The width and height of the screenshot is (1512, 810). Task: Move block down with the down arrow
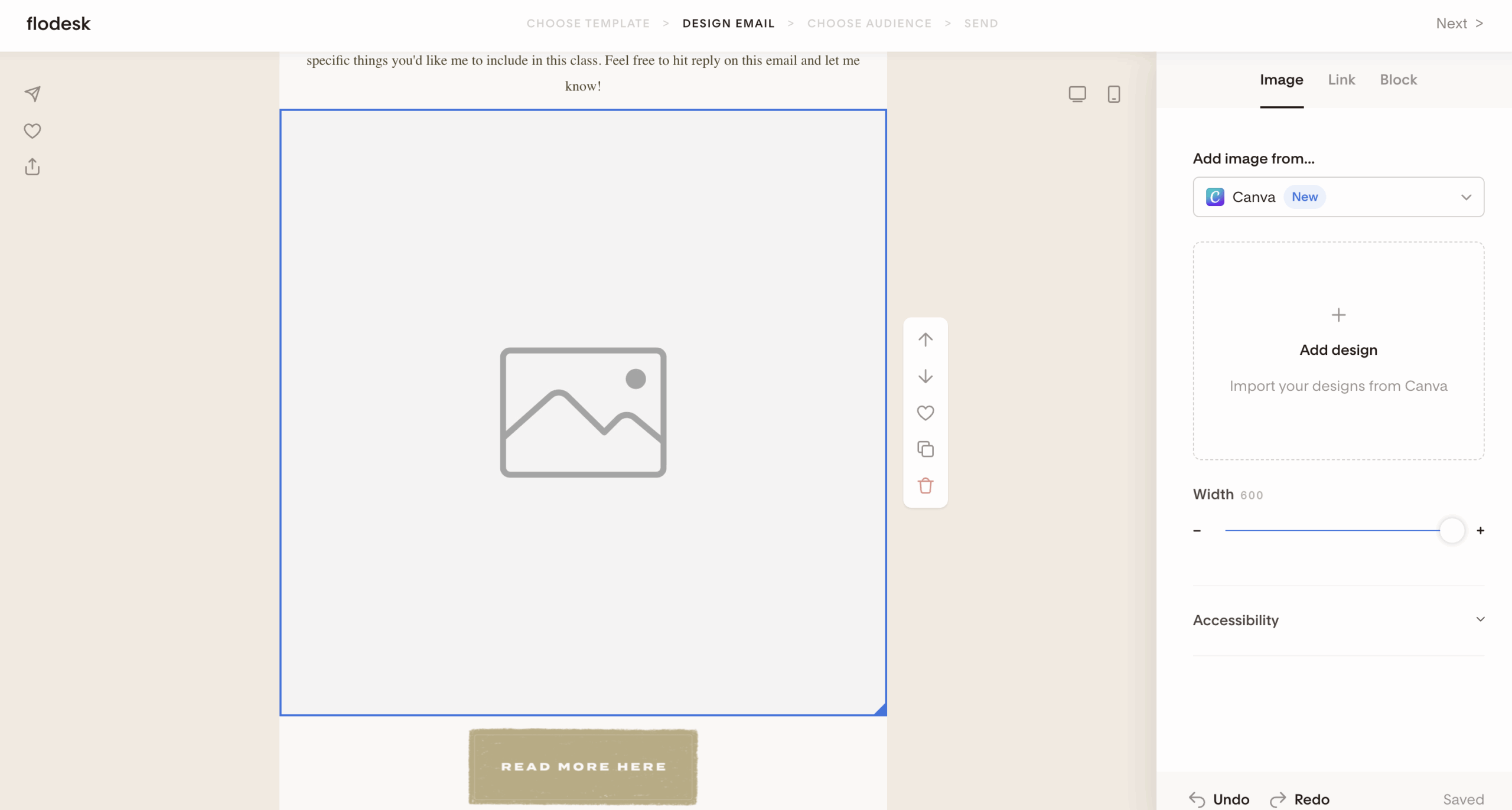tap(926, 377)
